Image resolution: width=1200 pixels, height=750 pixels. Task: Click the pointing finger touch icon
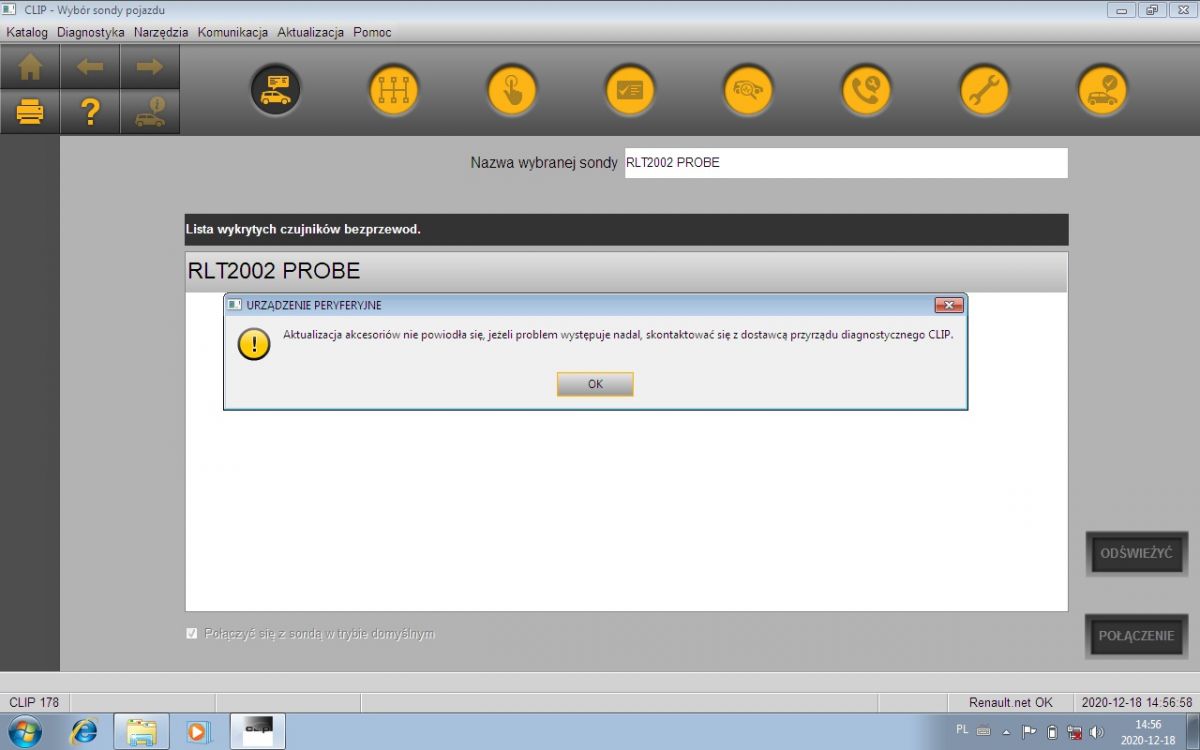coord(512,91)
